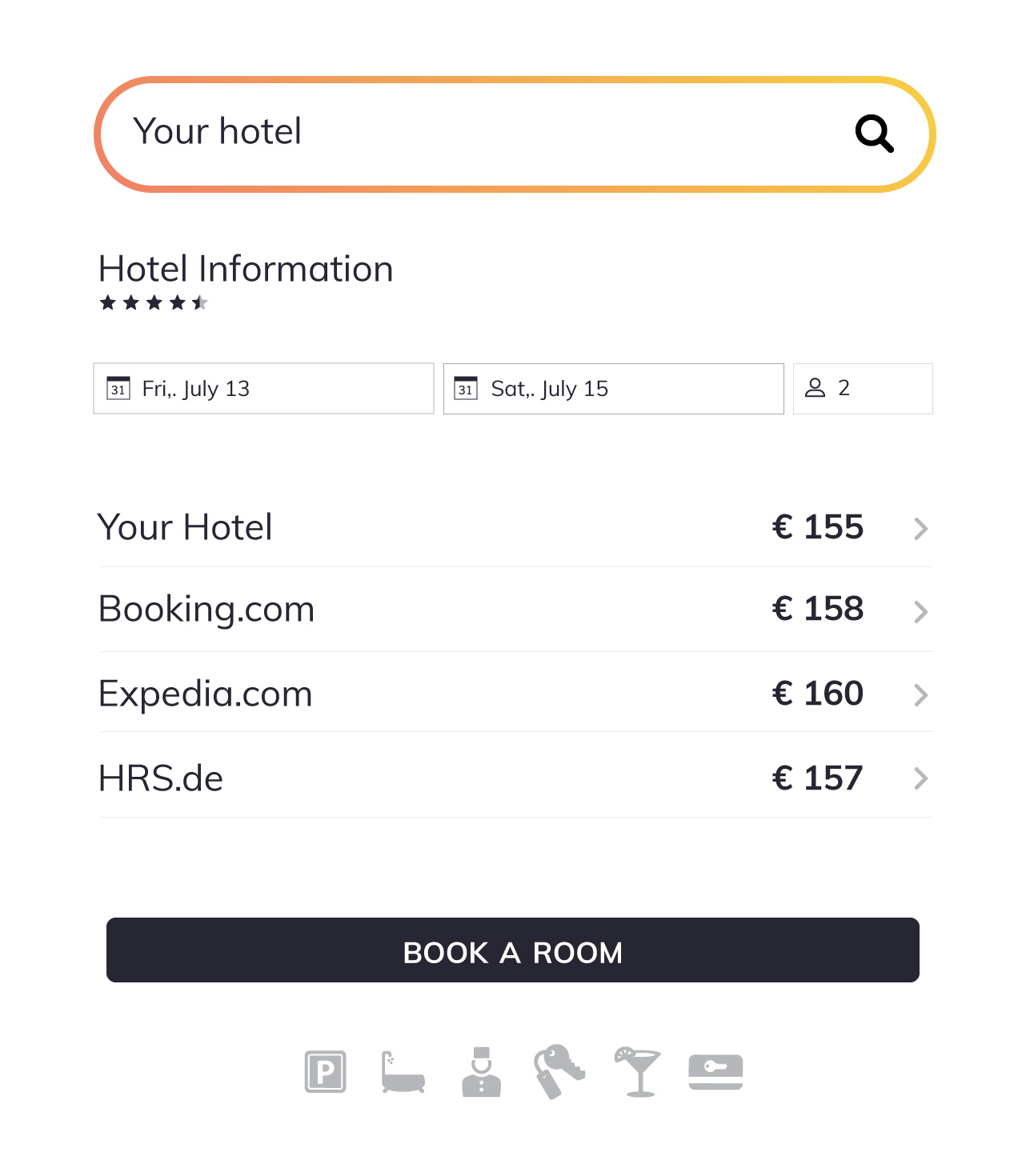The width and height of the screenshot is (1034, 1176).
Task: Expand the Booking.com price details chevron
Action: [x=921, y=612]
